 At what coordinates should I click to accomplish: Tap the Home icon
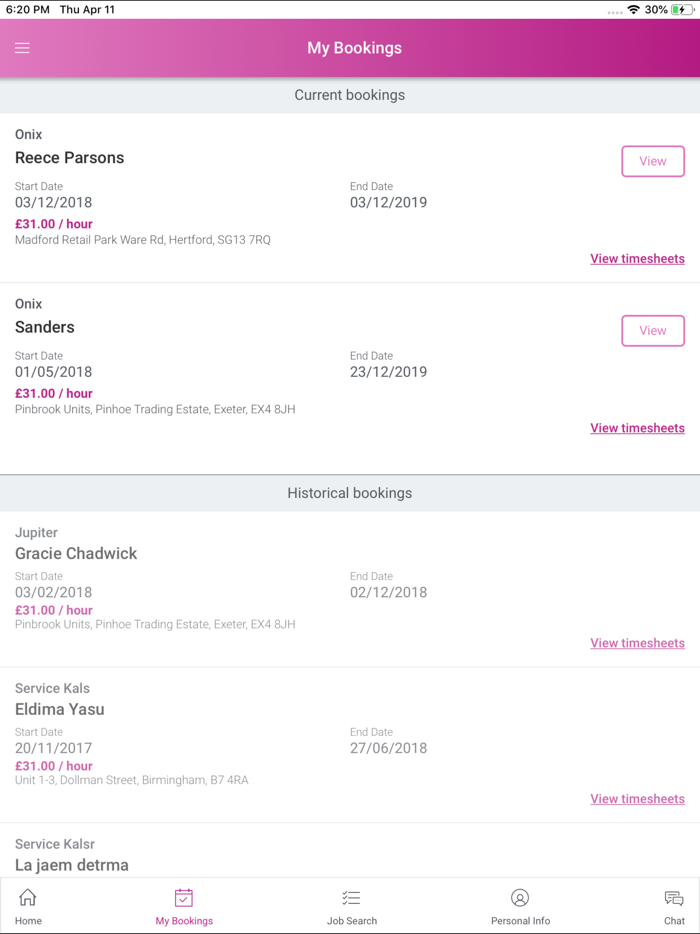[x=28, y=898]
